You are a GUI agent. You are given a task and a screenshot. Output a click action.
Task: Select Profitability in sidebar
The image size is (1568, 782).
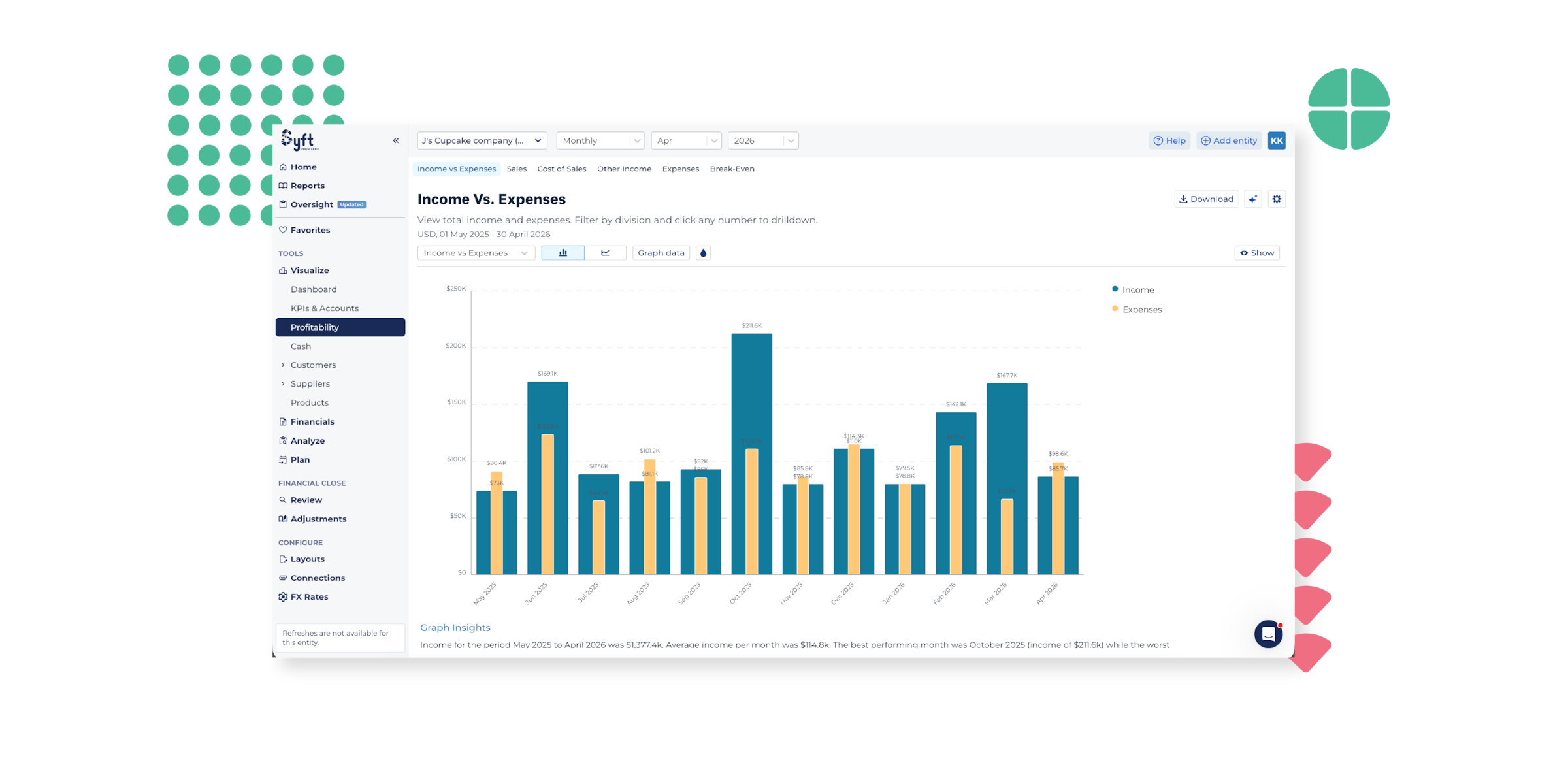tap(340, 327)
